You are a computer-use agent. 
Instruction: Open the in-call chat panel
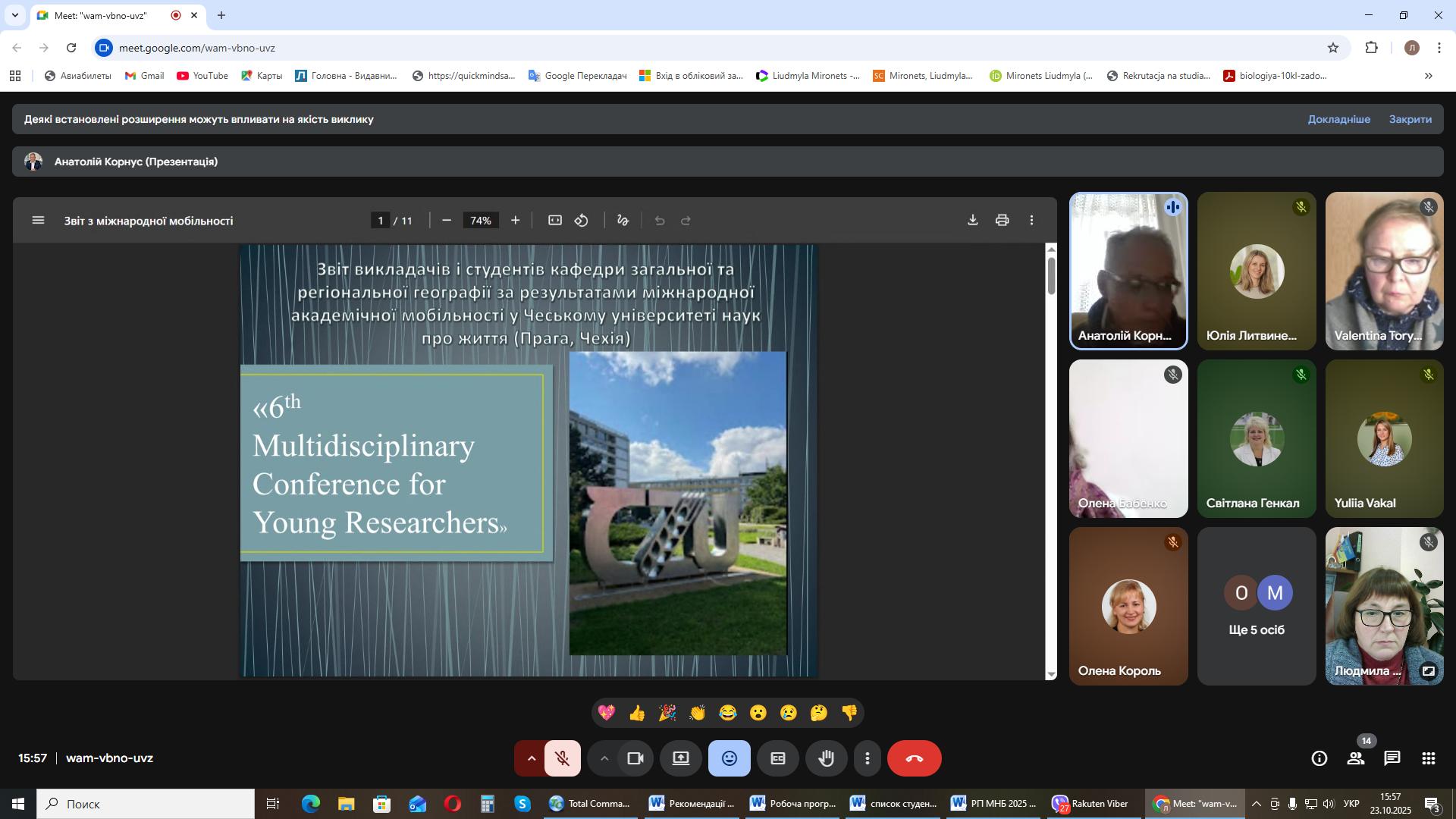tap(1392, 758)
